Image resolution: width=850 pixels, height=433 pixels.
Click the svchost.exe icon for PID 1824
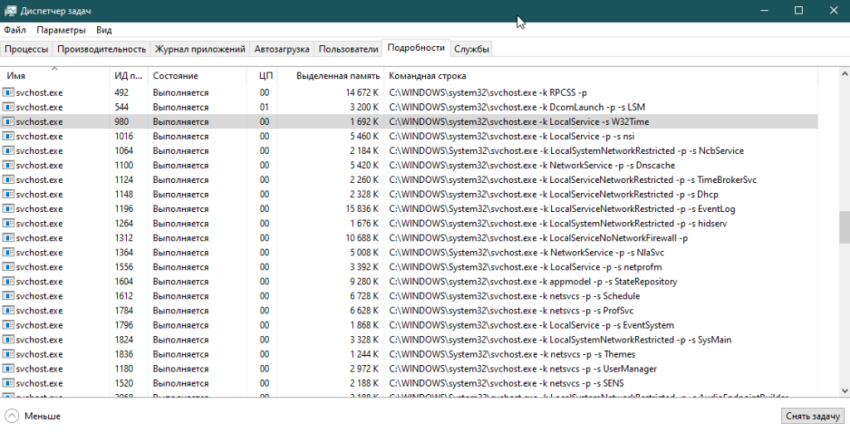(x=8, y=340)
